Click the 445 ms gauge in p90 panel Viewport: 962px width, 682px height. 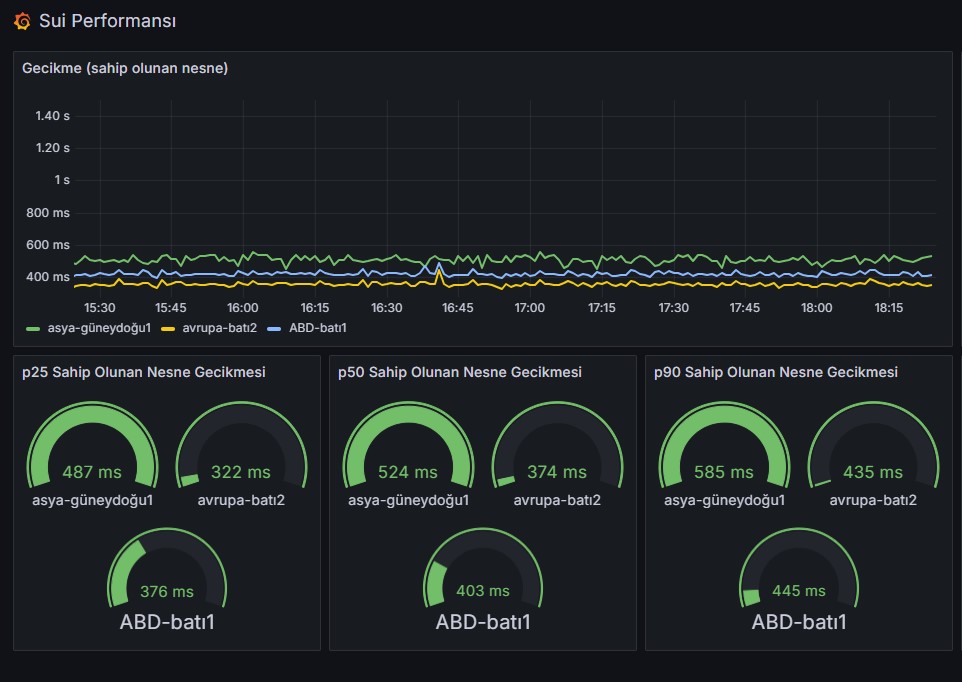pos(799,567)
